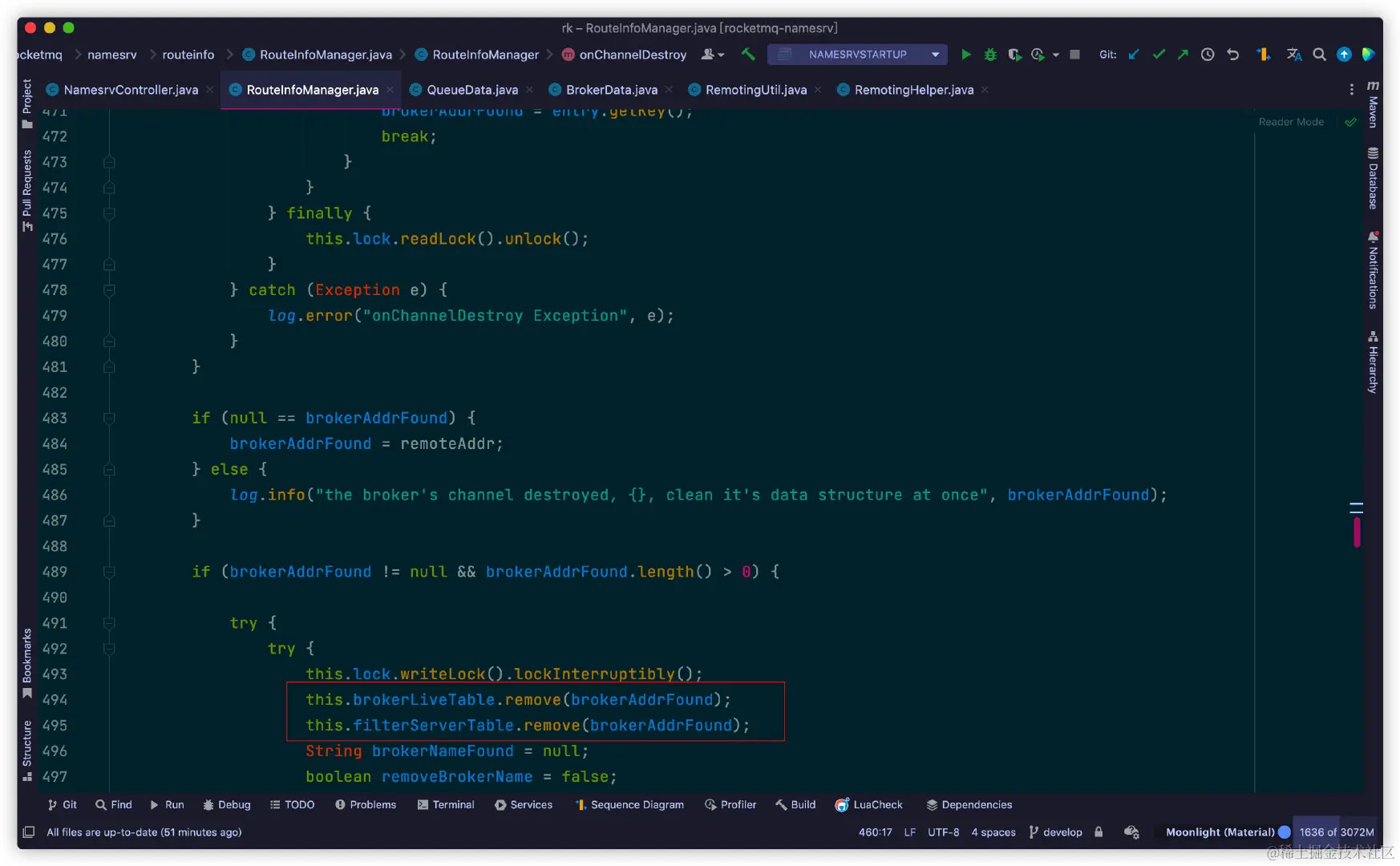Image resolution: width=1400 pixels, height=866 pixels.
Task: Open the colorful plugin icon at toolbar end
Action: tap(1369, 55)
